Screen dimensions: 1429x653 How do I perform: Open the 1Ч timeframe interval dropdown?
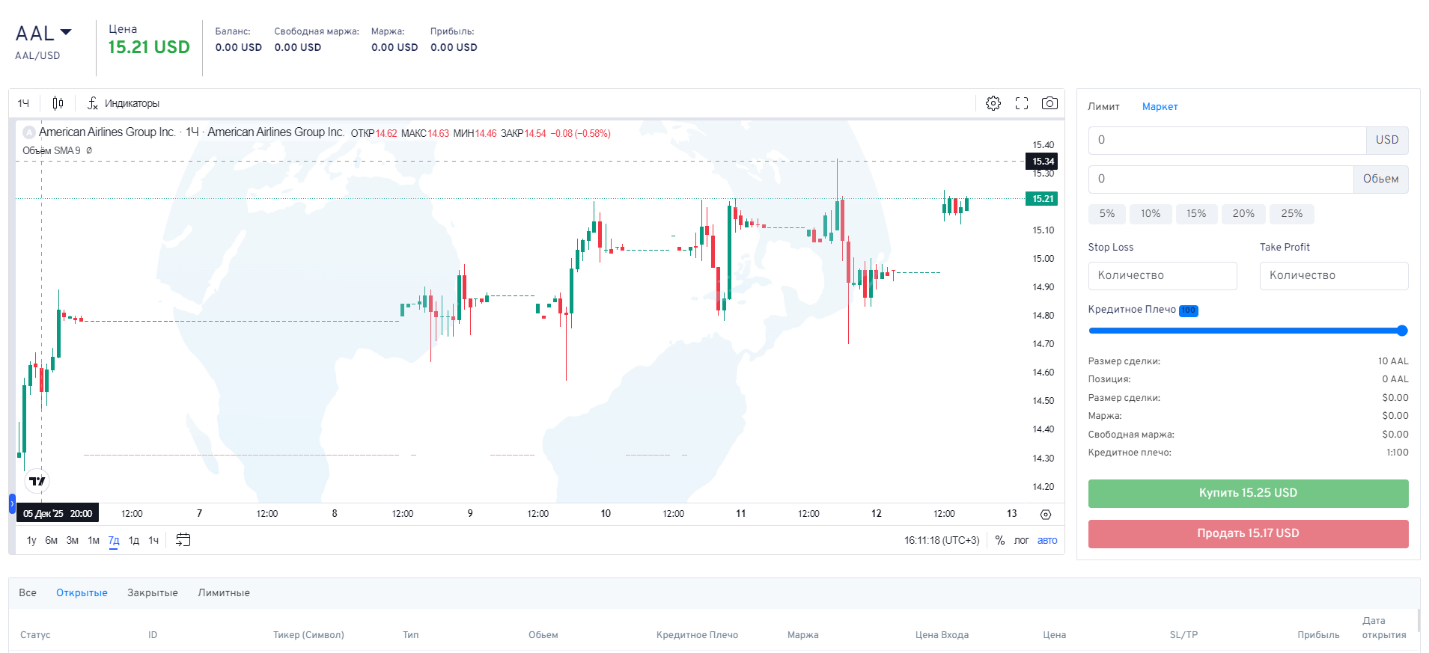23,103
